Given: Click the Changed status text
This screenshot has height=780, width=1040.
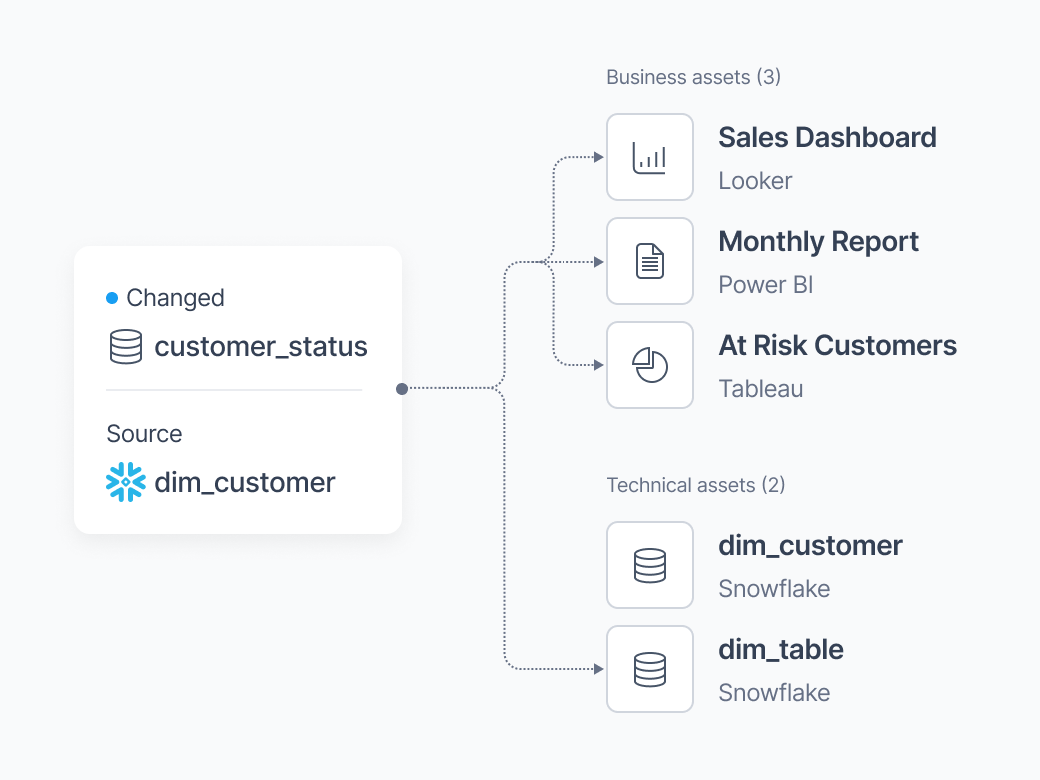Looking at the screenshot, I should pos(175,298).
